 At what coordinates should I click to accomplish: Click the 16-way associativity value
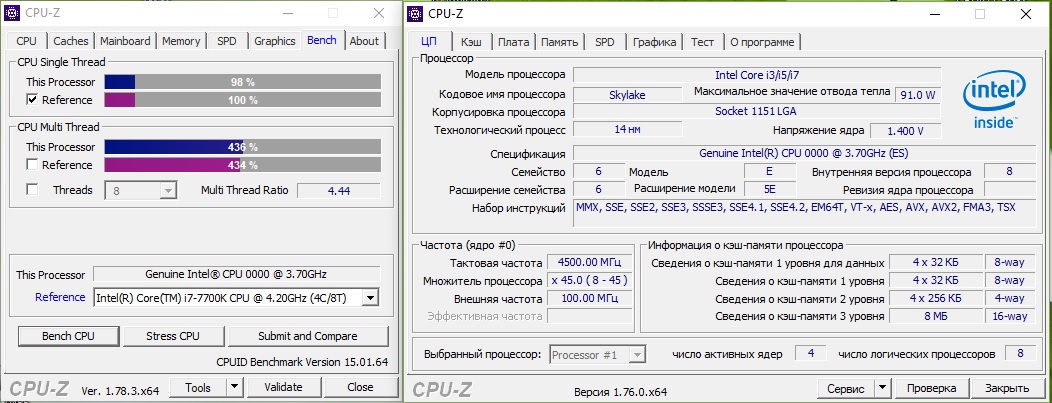[x=1010, y=316]
